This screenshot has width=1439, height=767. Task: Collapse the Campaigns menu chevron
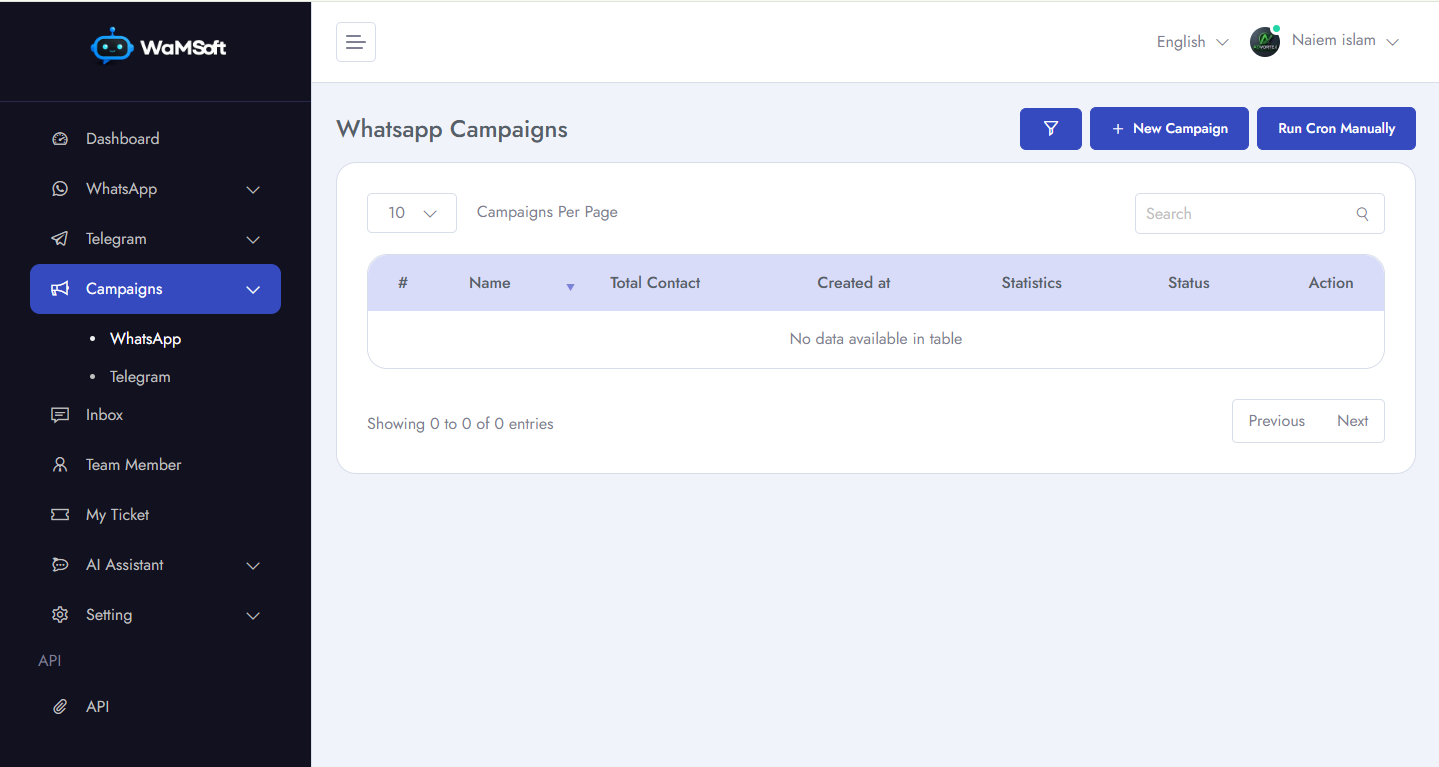click(253, 290)
